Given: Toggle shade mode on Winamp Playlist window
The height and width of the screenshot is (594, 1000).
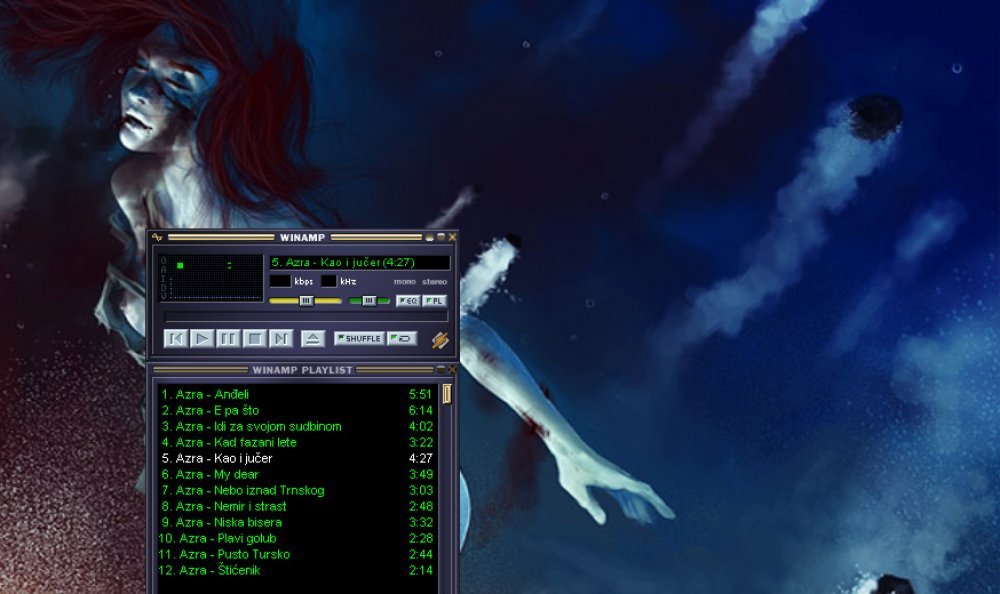Looking at the screenshot, I should [x=440, y=369].
